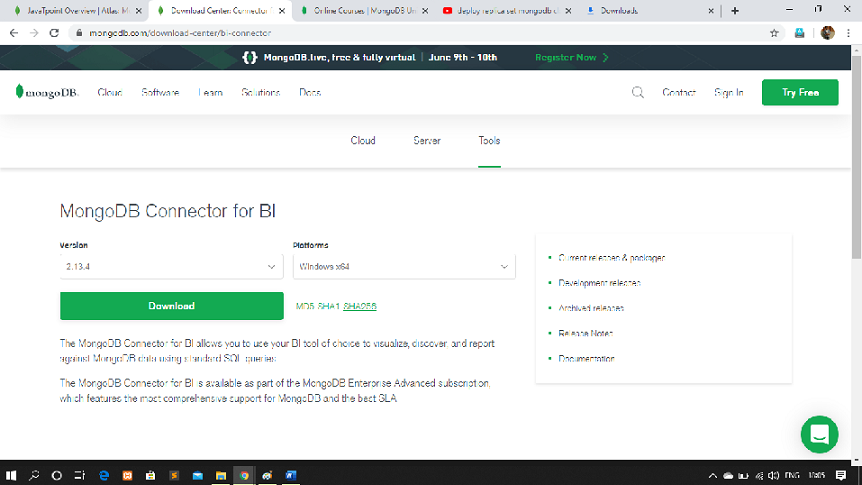Select the Tools download tab
The width and height of the screenshot is (862, 485).
pyautogui.click(x=489, y=141)
